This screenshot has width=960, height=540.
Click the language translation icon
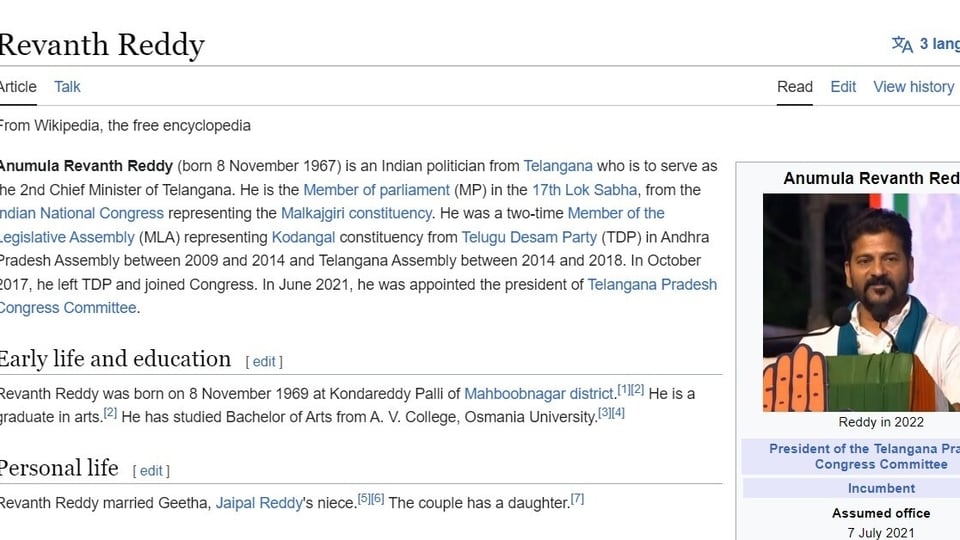pyautogui.click(x=902, y=45)
